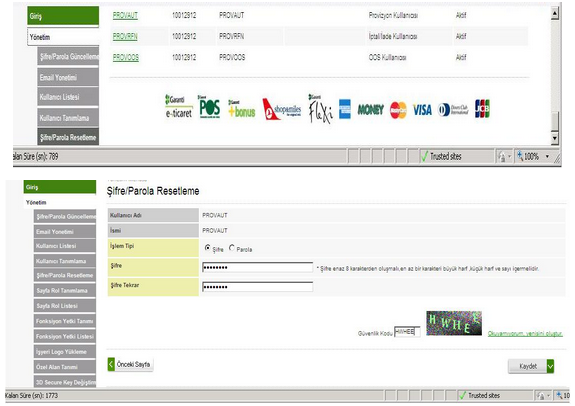The height and width of the screenshot is (406, 575).
Task: Open the PROVRFN user link
Action: 125,36
